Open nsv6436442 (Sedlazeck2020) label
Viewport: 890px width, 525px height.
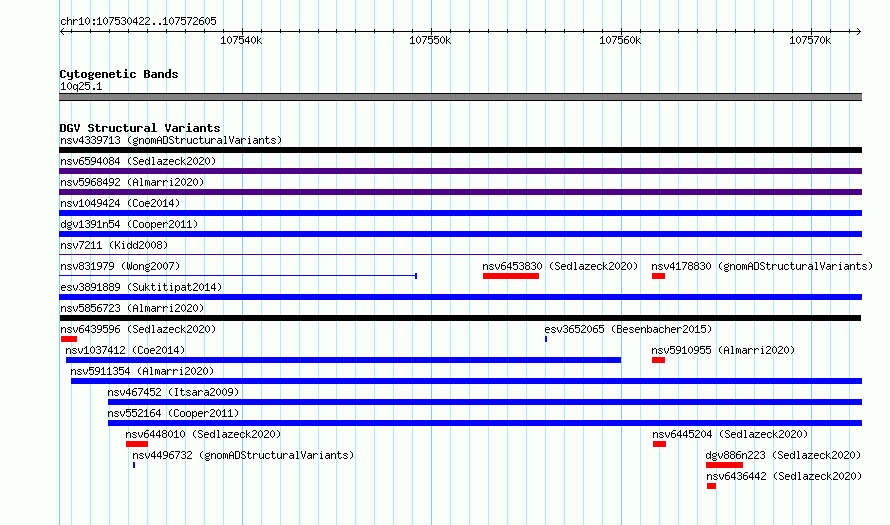pyautogui.click(x=784, y=476)
